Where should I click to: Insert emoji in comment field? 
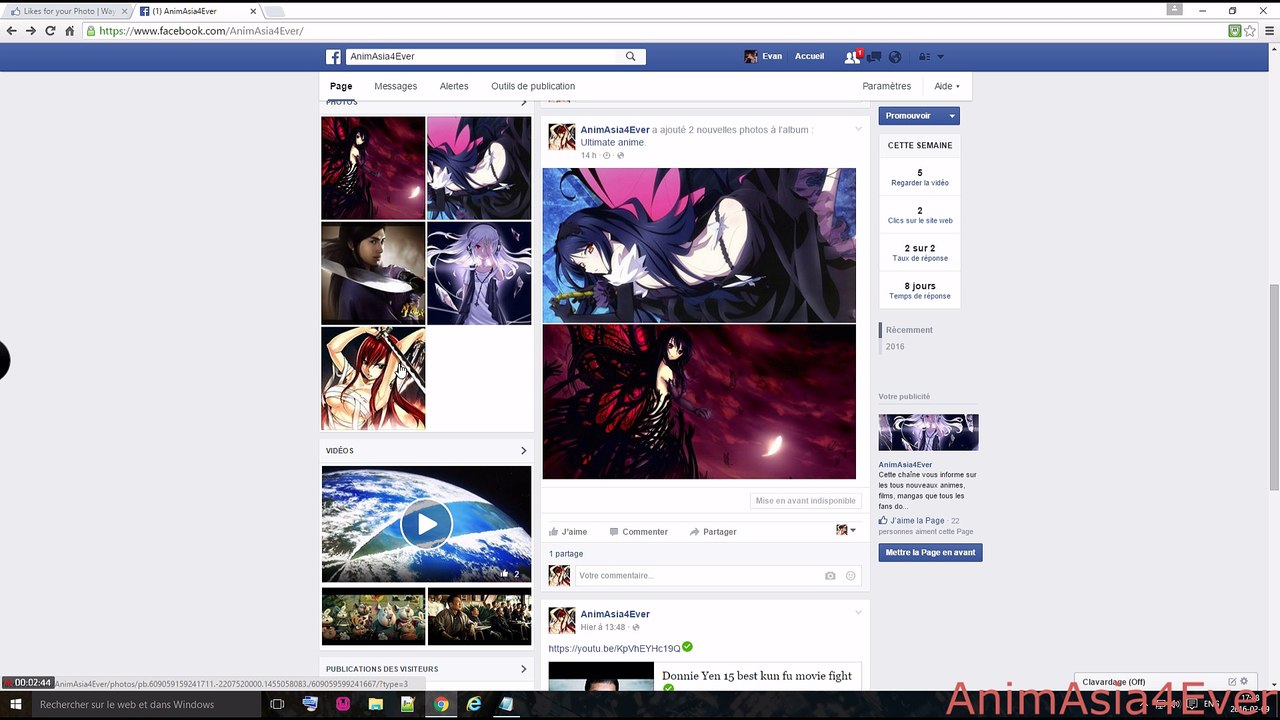click(851, 576)
